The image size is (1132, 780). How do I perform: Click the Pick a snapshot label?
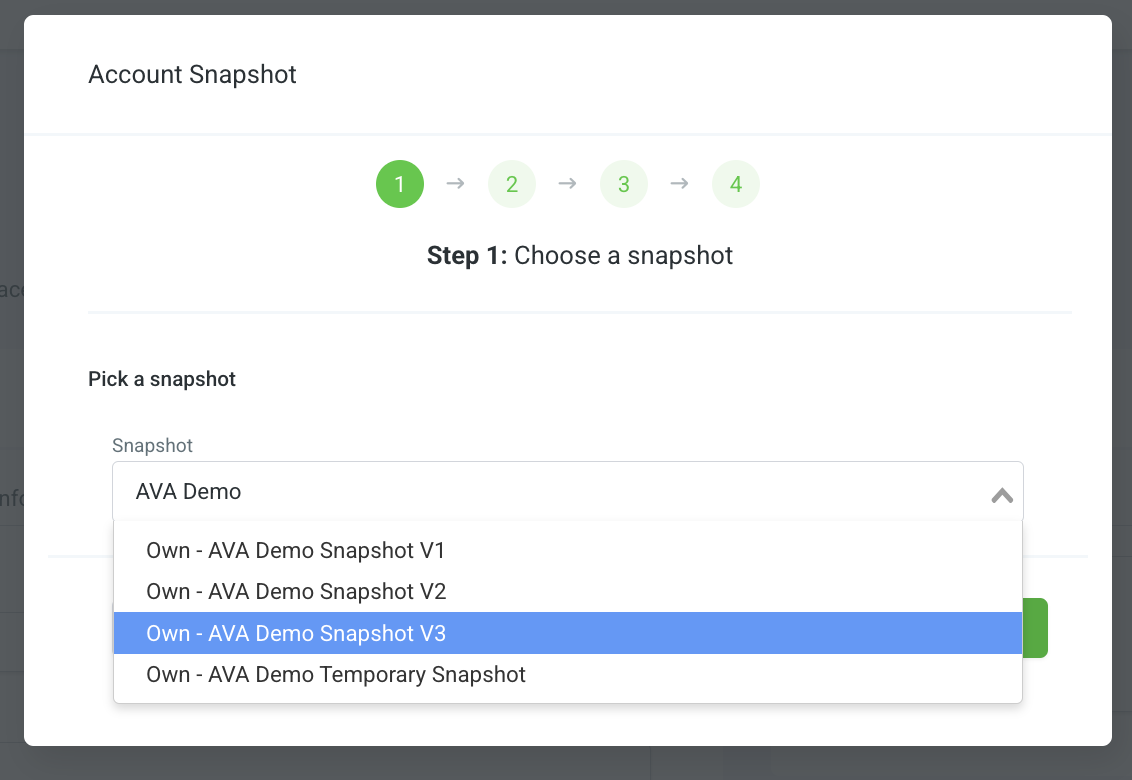pyautogui.click(x=162, y=379)
